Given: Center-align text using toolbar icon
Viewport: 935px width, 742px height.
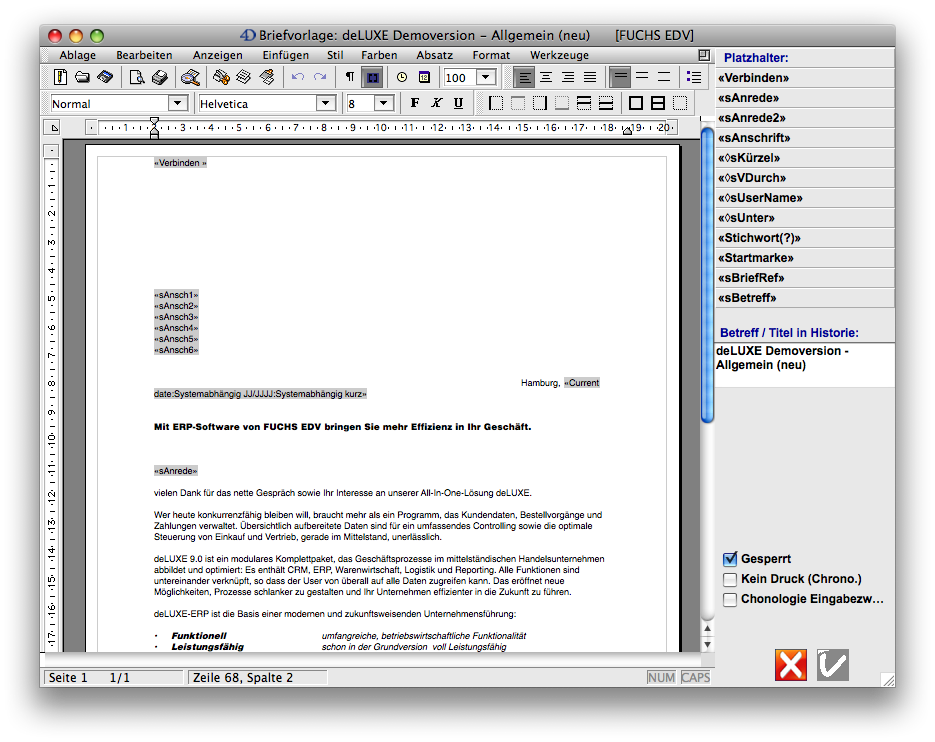Looking at the screenshot, I should (546, 77).
